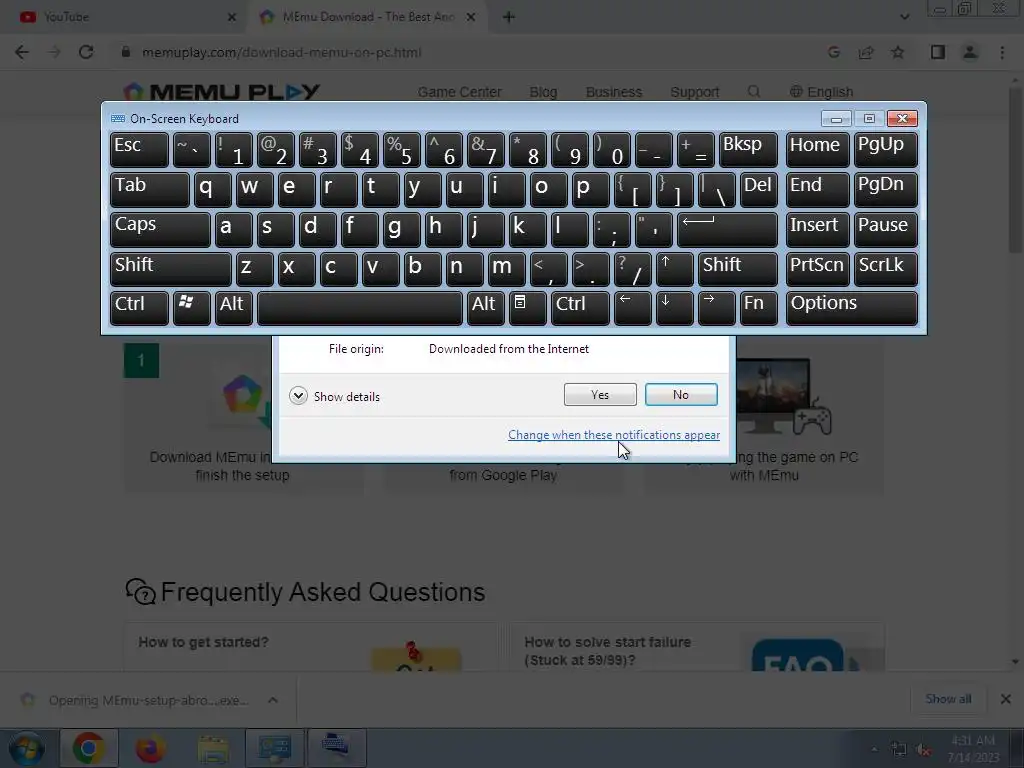1024x768 pixels.
Task: Toggle the right Alt key
Action: coord(485,308)
